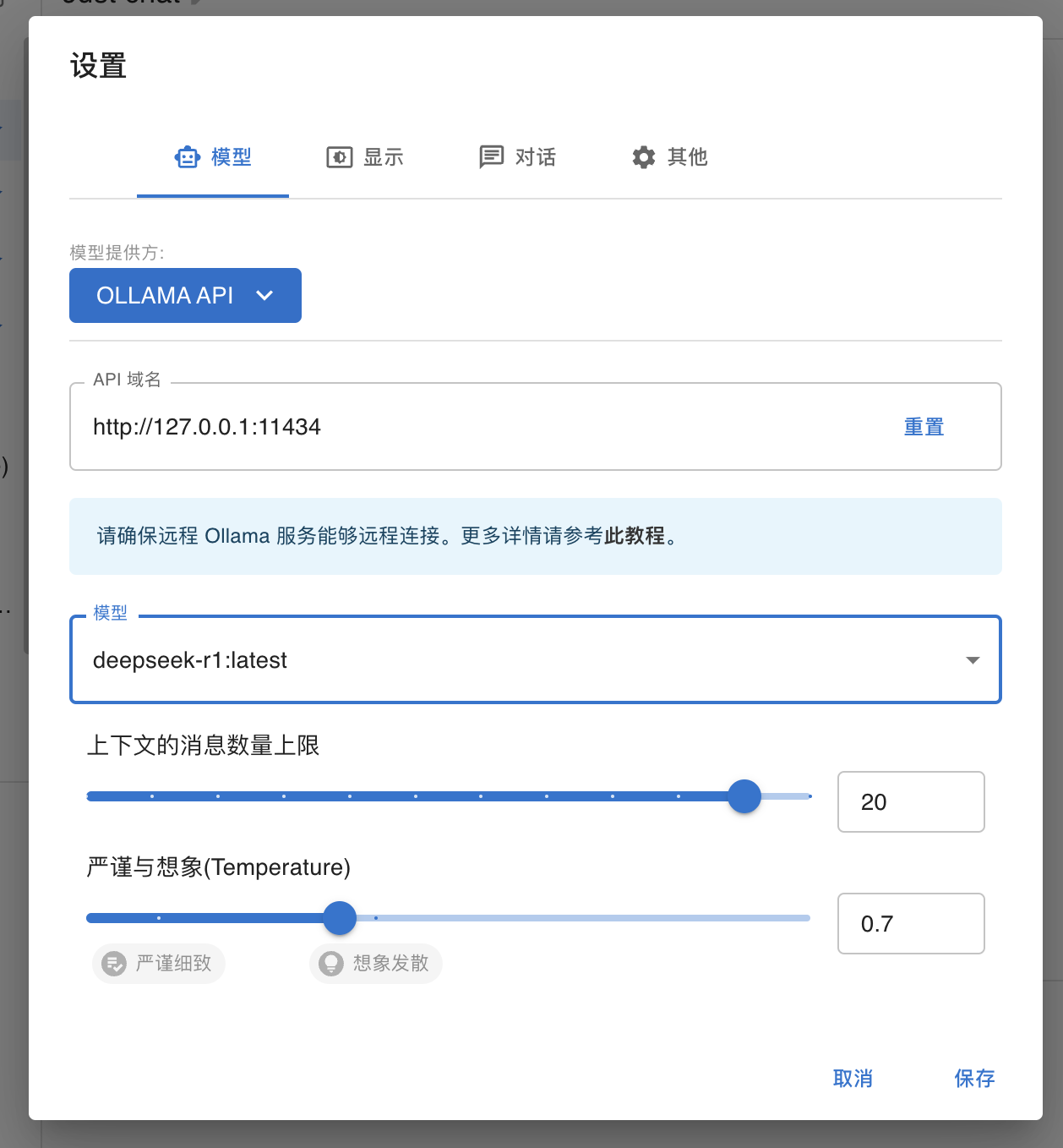This screenshot has height=1148, width=1063.
Task: Click the context message limit slider handle
Action: (x=744, y=796)
